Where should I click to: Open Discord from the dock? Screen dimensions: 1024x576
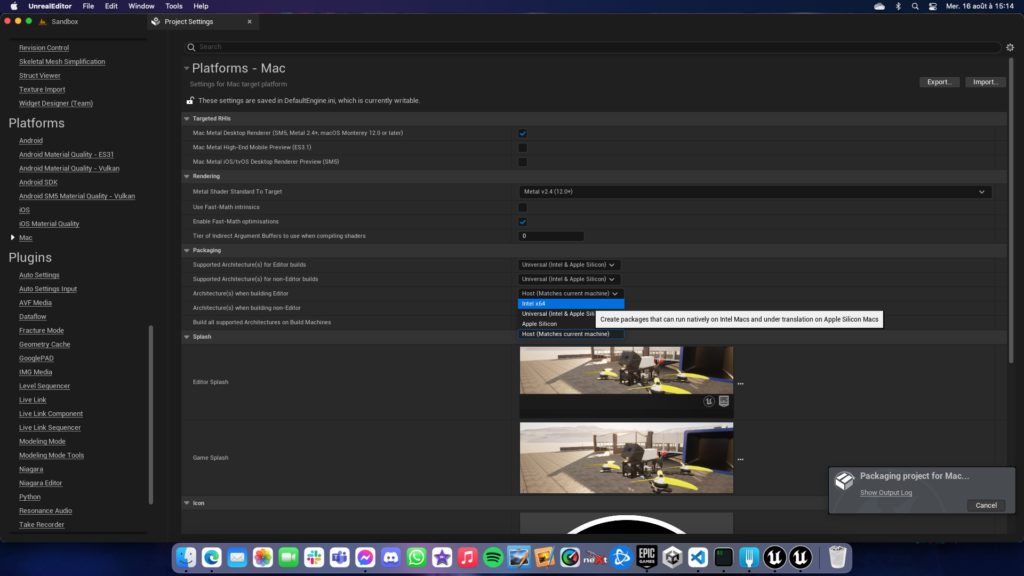[391, 556]
